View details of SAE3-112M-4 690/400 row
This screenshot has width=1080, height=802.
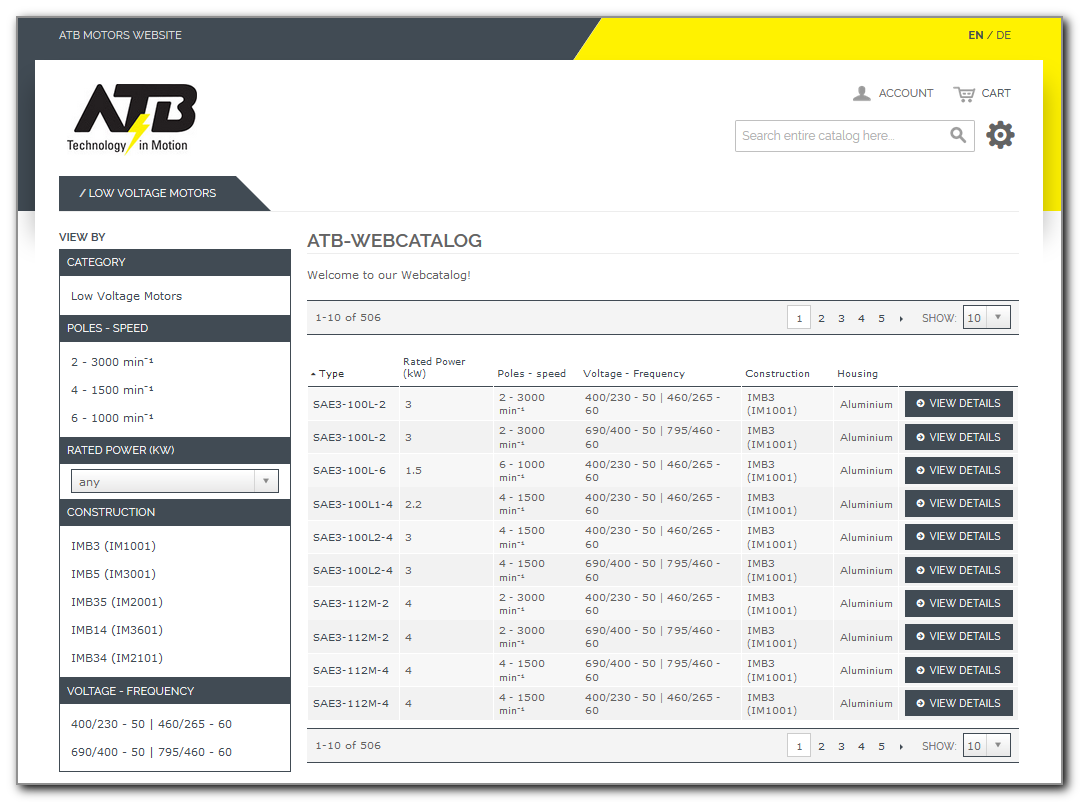pos(958,670)
